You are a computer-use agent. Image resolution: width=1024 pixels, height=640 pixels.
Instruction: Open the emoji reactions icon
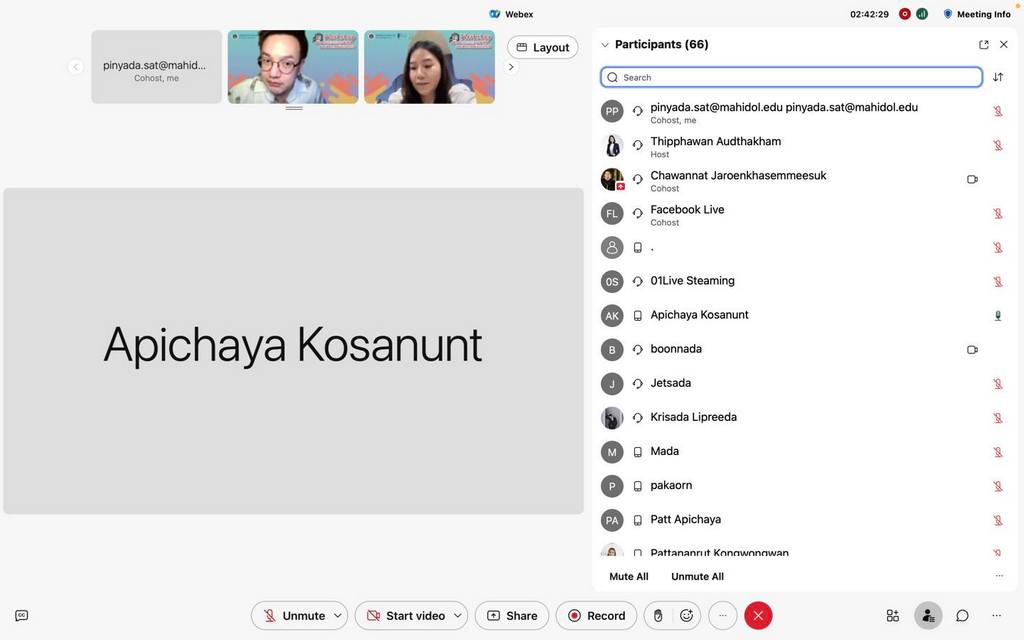tap(687, 616)
